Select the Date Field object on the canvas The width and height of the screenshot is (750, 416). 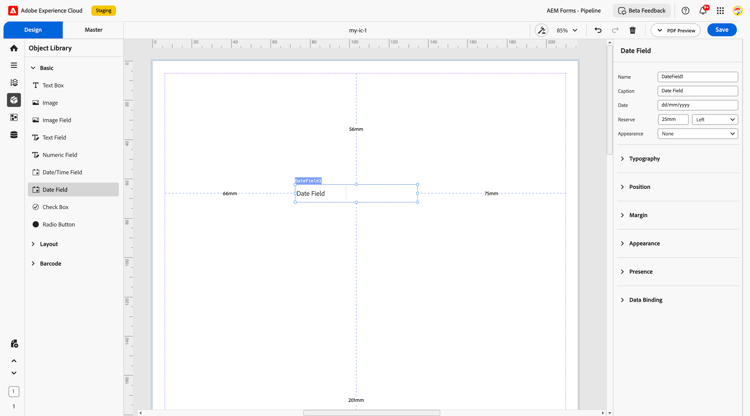click(356, 193)
